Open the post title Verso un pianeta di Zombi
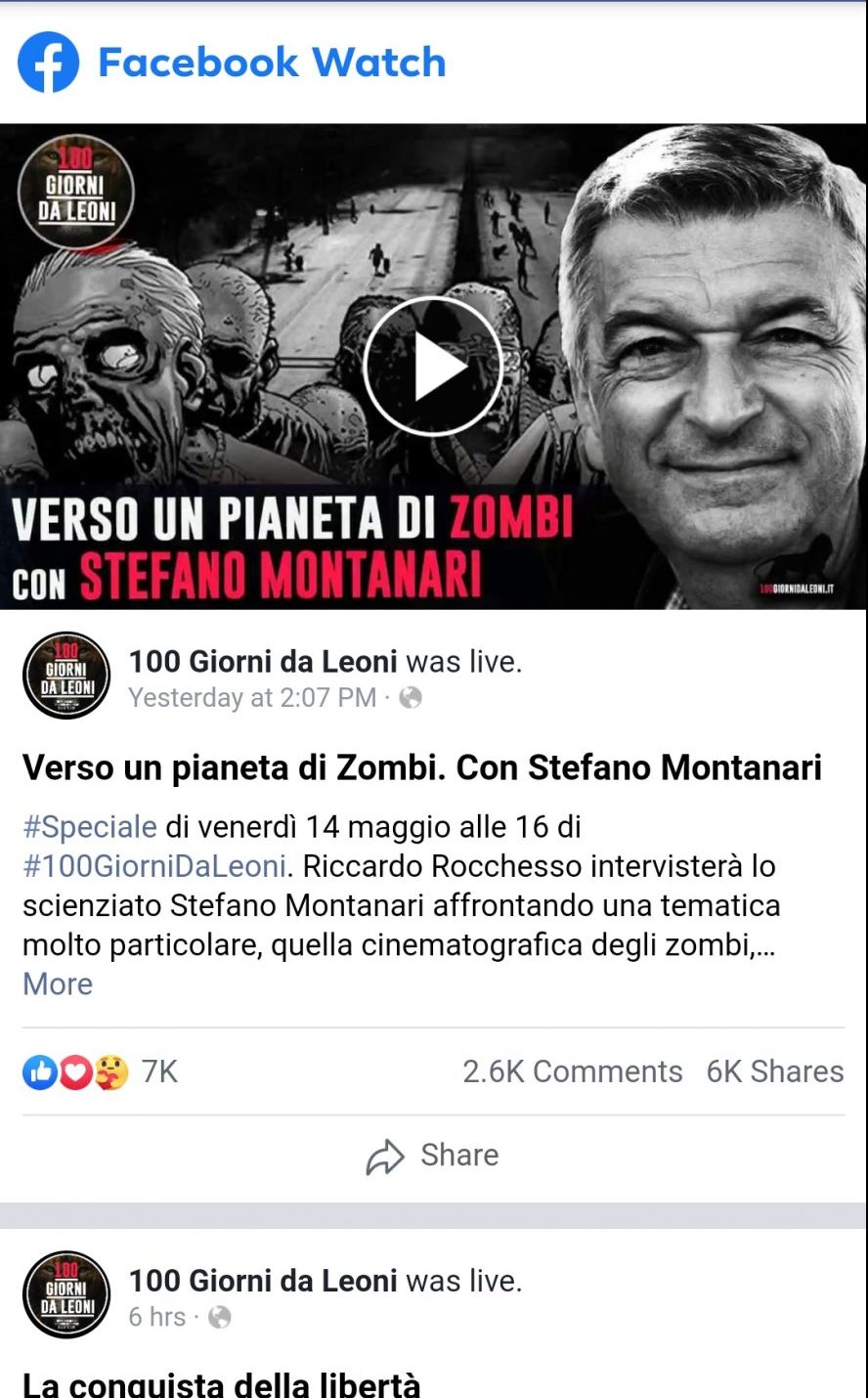The height and width of the screenshot is (1398, 868). (x=422, y=767)
